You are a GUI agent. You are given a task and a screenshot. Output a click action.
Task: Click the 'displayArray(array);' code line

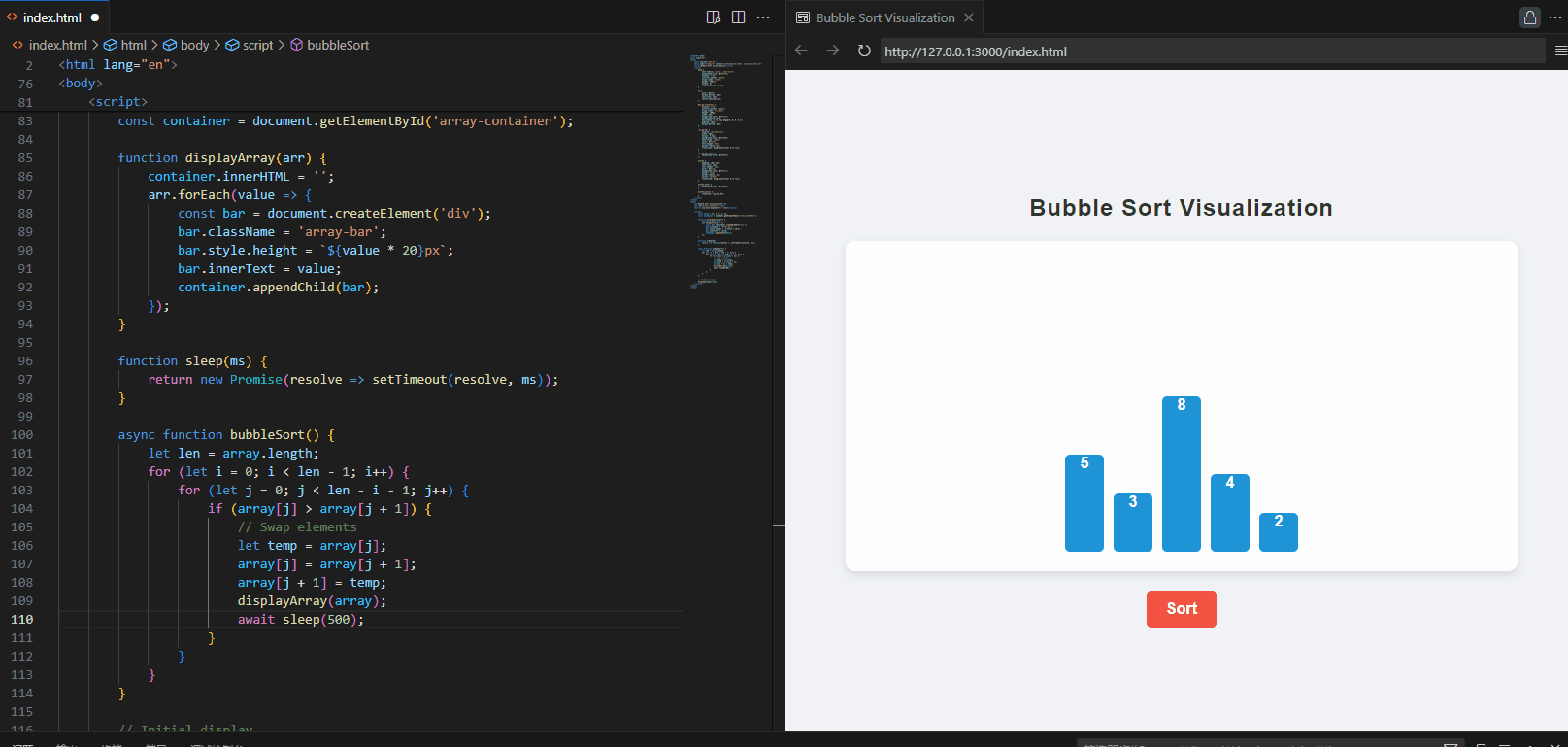point(312,601)
